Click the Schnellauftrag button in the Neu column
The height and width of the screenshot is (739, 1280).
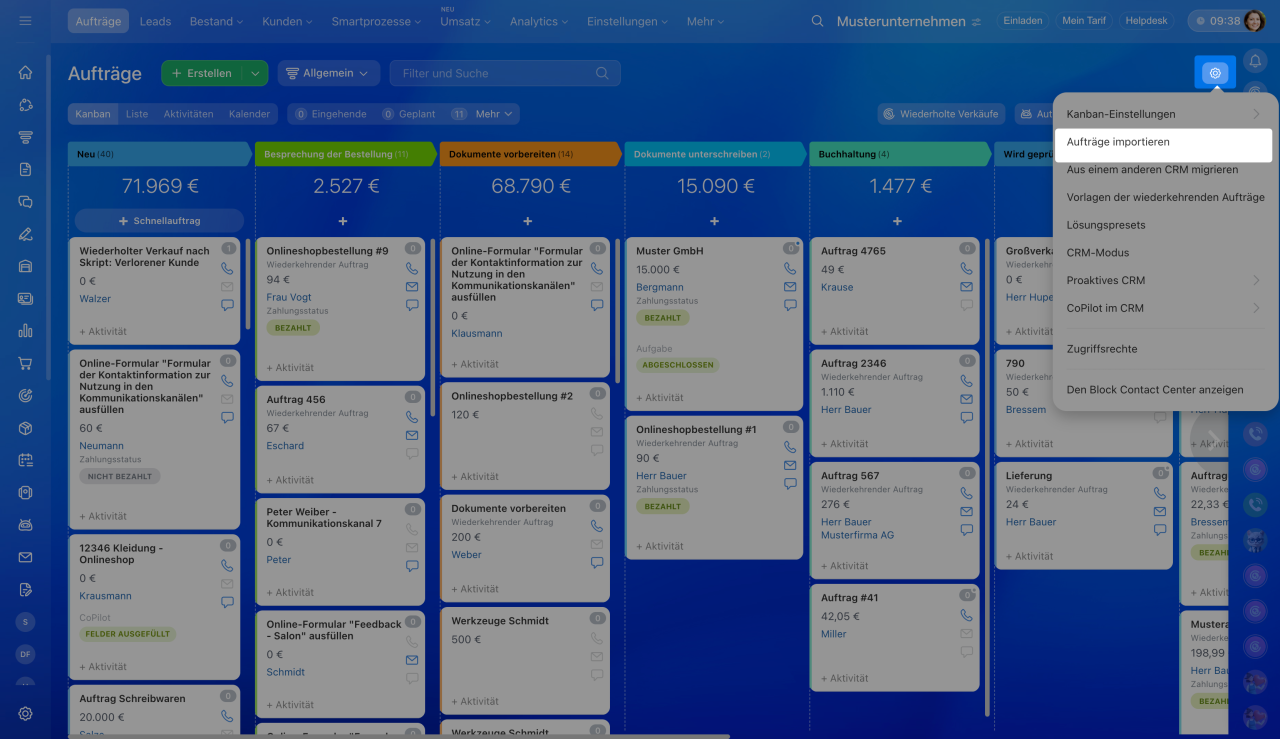click(159, 220)
